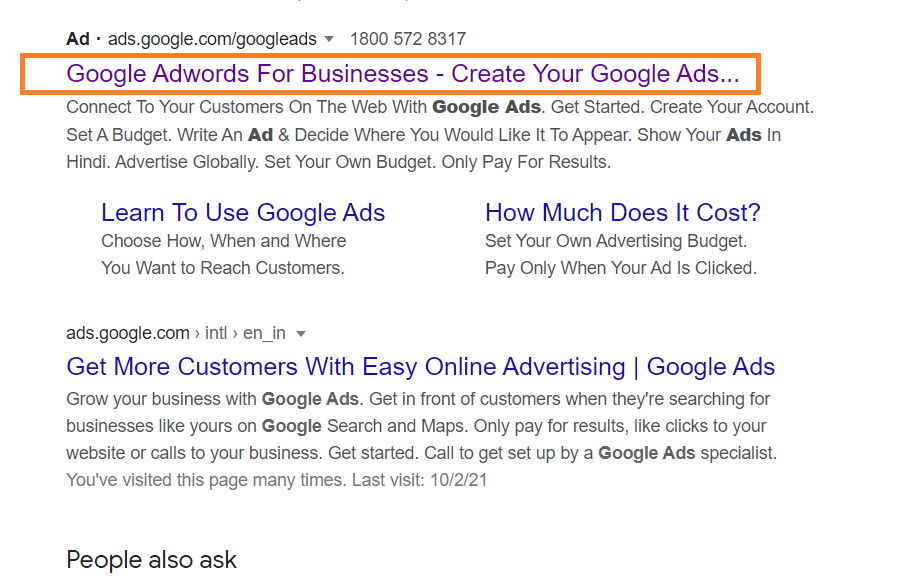Click the Choose How, When and Where description
The image size is (916, 582).
[223, 240]
